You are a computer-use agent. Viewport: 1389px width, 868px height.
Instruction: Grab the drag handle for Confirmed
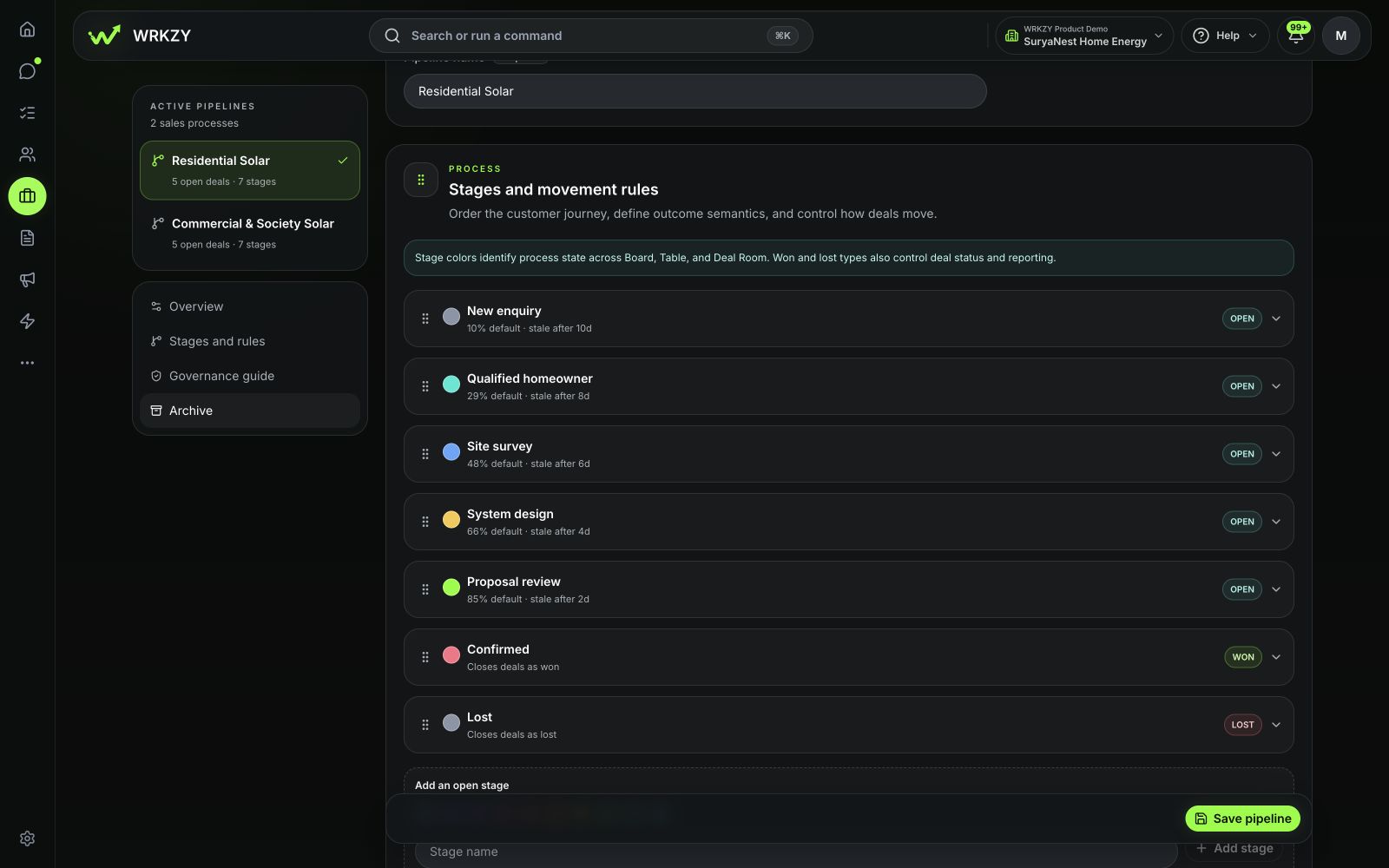tap(425, 657)
